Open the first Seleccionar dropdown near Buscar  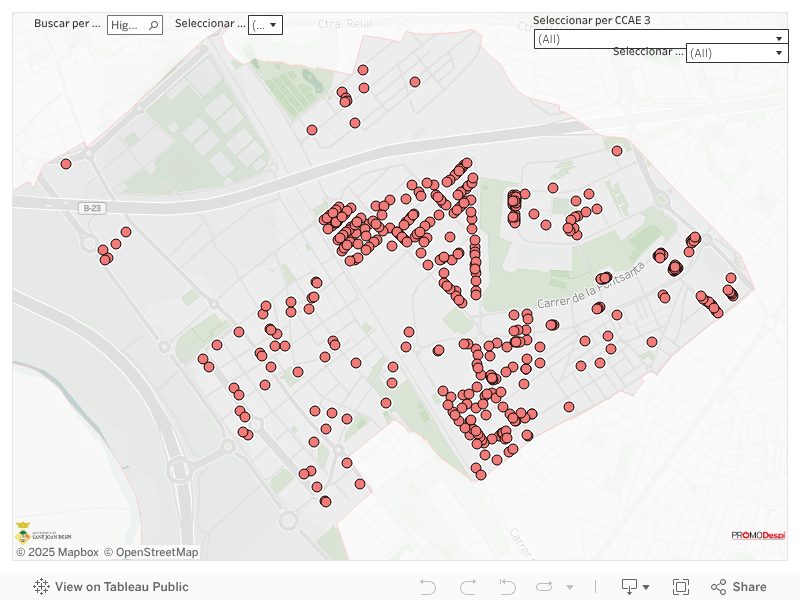point(265,25)
